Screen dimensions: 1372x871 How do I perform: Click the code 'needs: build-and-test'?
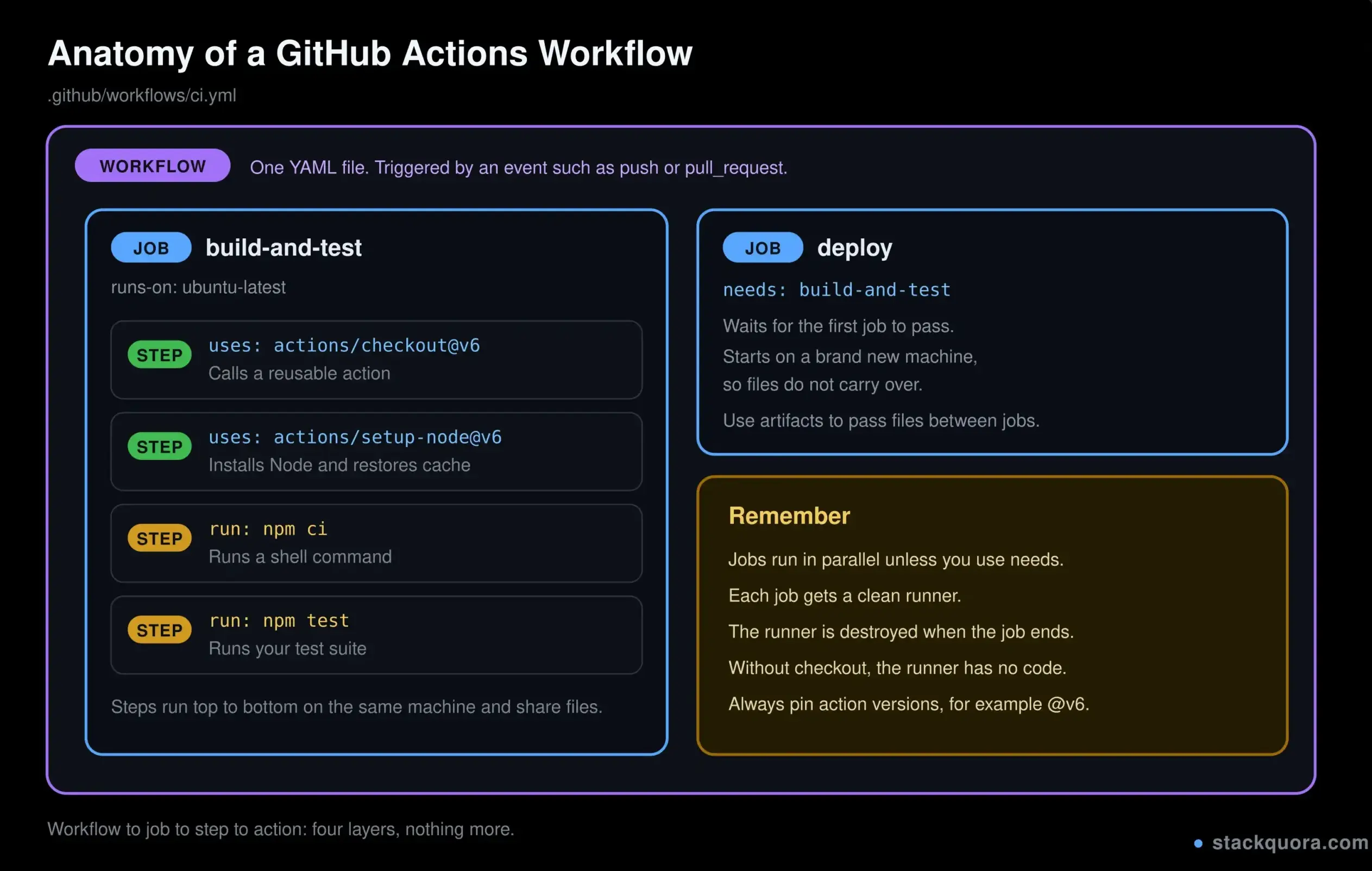pyautogui.click(x=836, y=290)
